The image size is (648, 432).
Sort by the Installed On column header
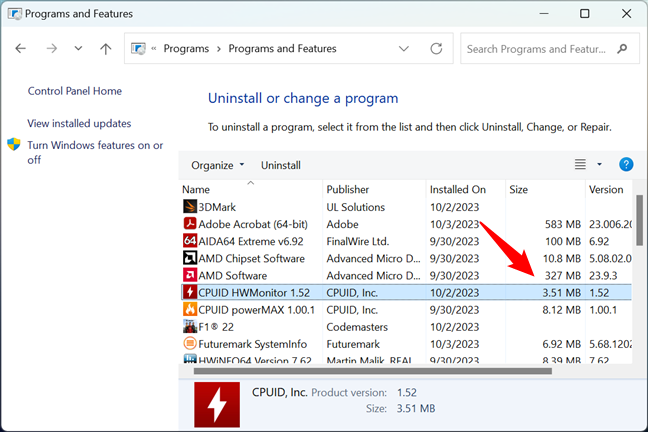click(466, 189)
